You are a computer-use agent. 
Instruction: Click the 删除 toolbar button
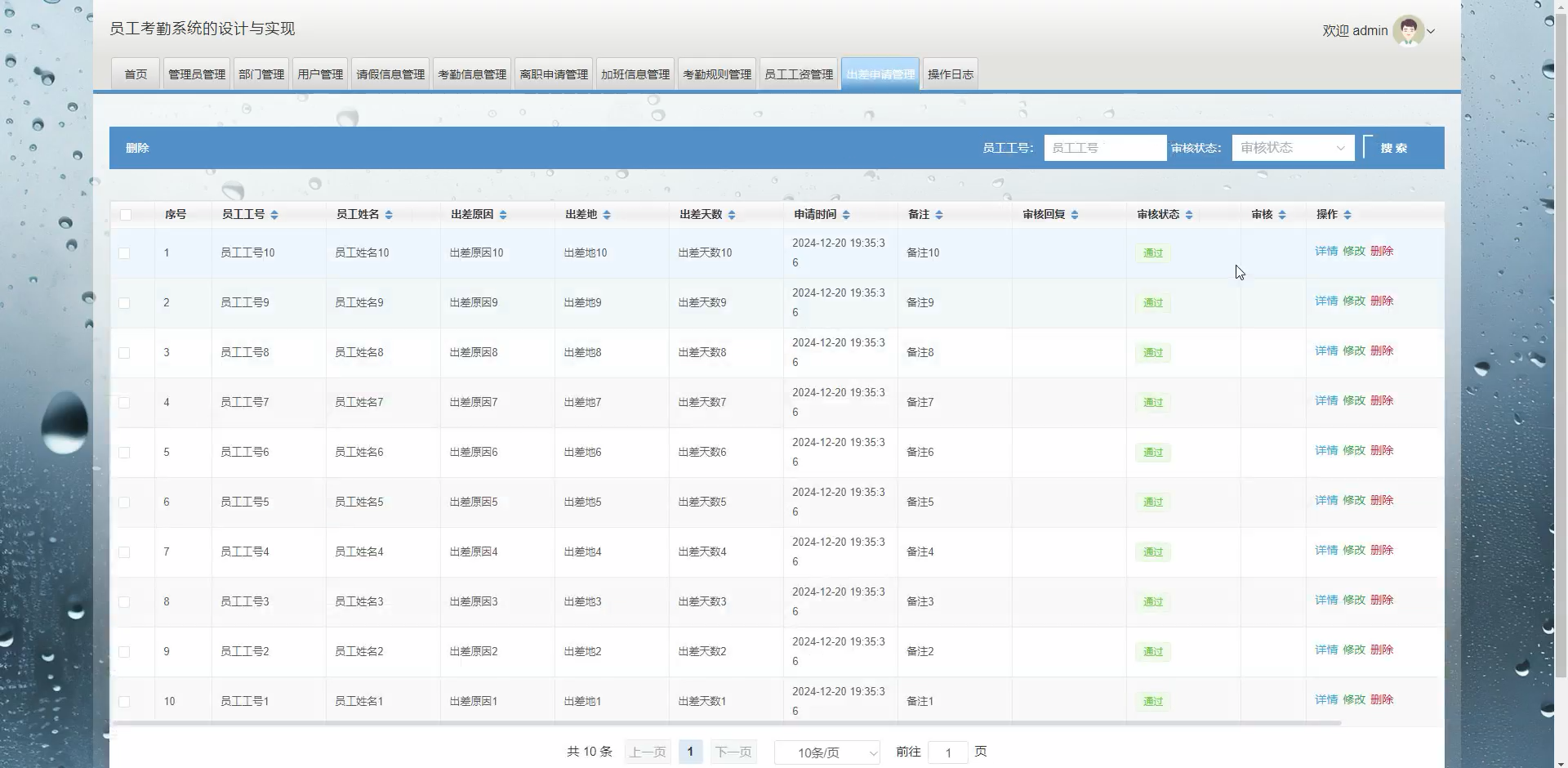click(137, 148)
